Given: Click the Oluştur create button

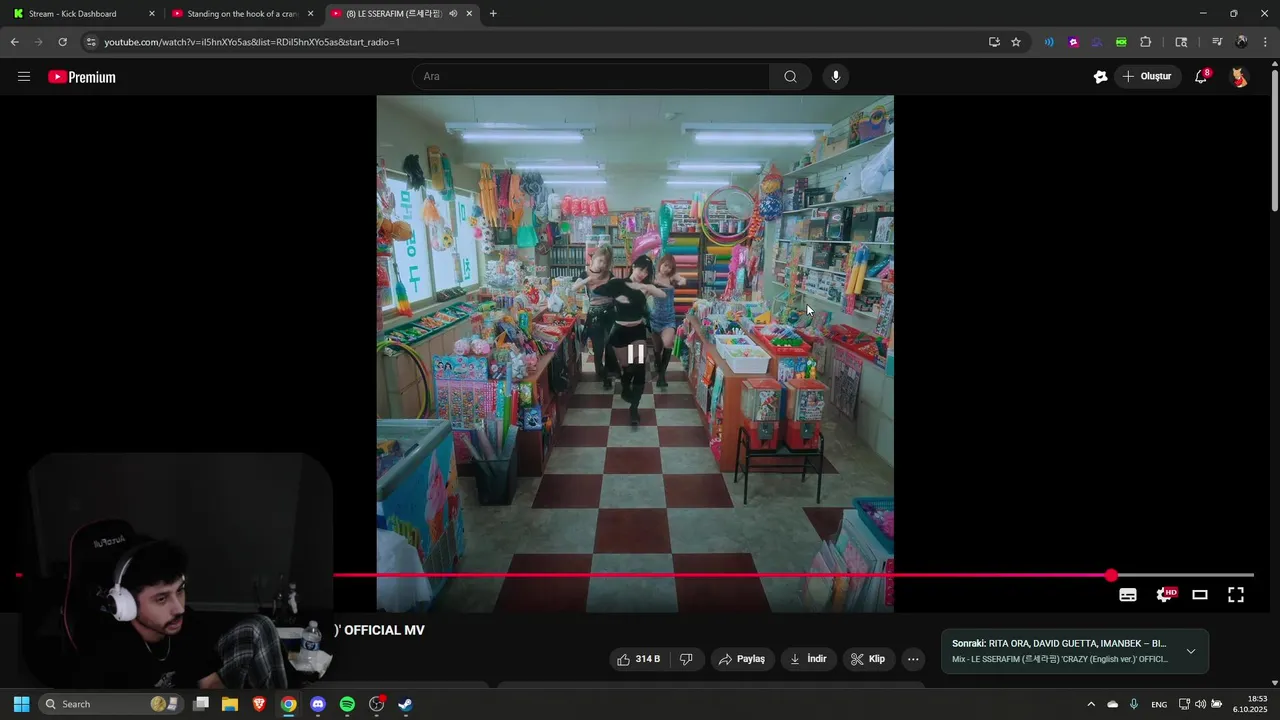Looking at the screenshot, I should point(1148,77).
